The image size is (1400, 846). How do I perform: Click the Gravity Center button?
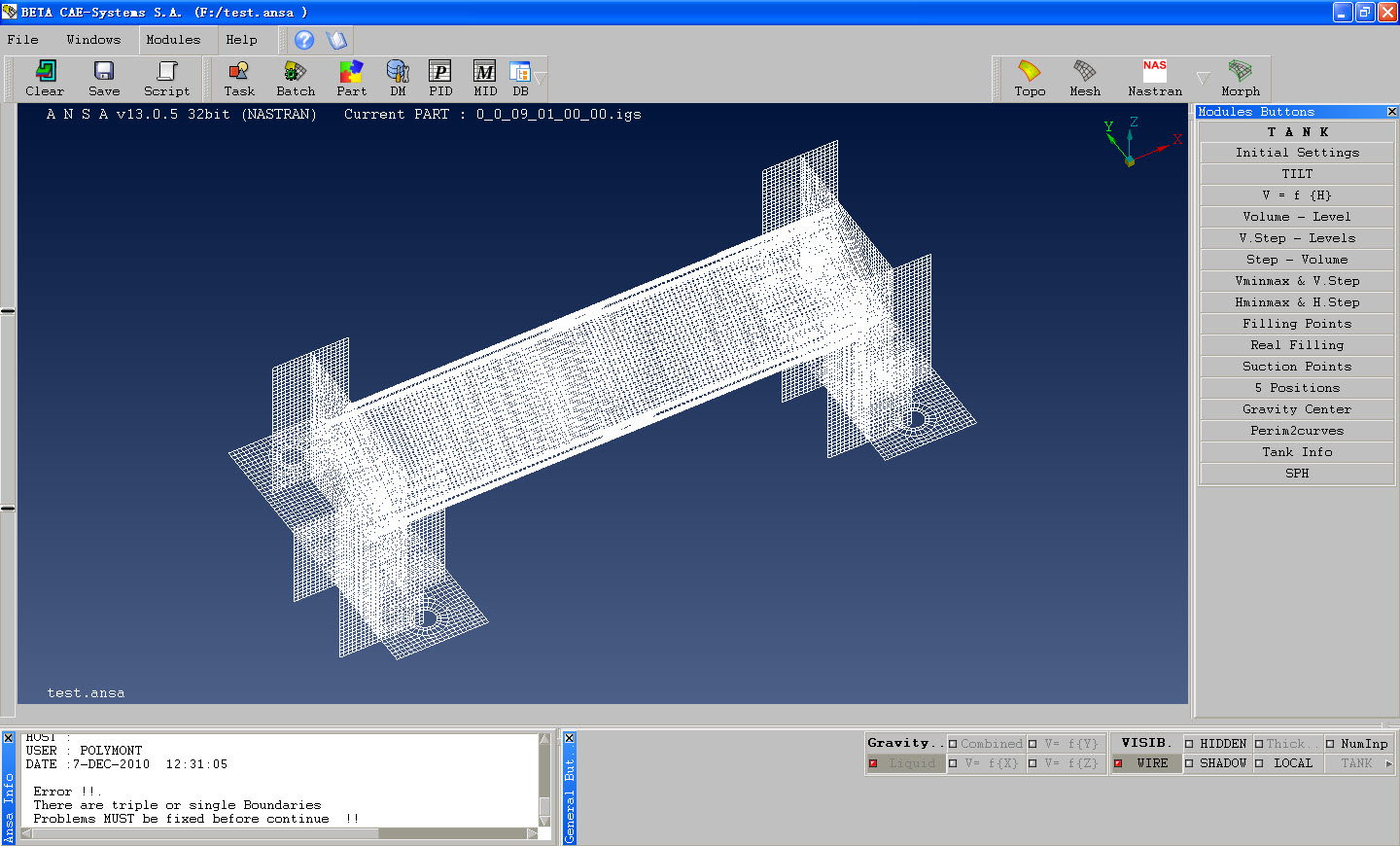tap(1297, 409)
